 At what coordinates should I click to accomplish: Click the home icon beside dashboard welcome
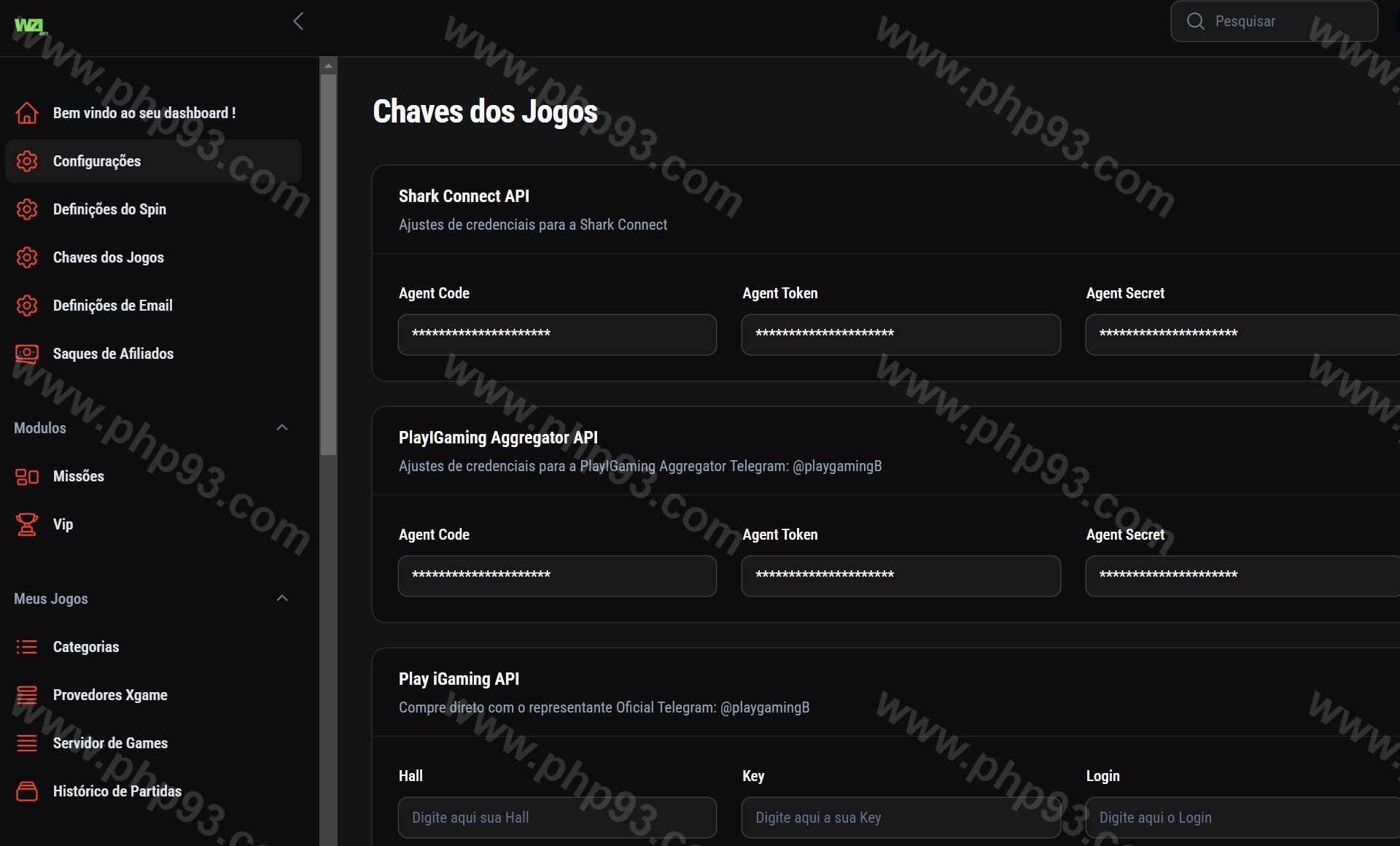[27, 113]
